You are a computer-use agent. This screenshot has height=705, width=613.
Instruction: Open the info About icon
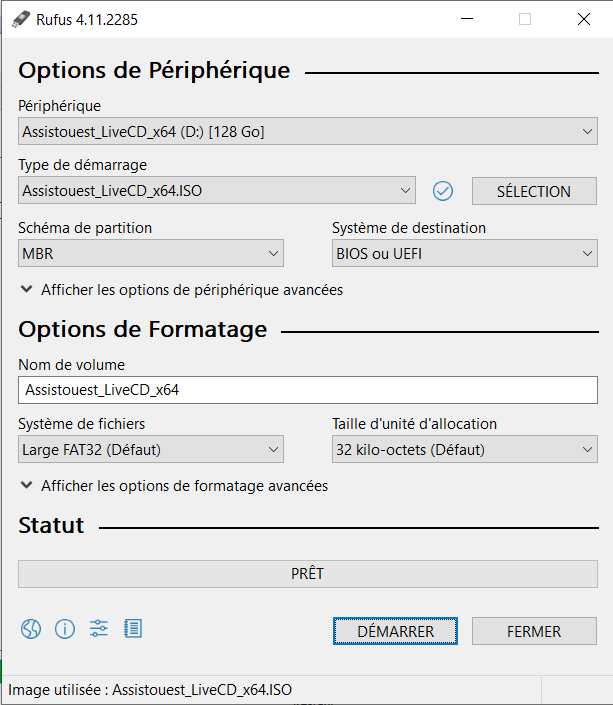pos(65,629)
